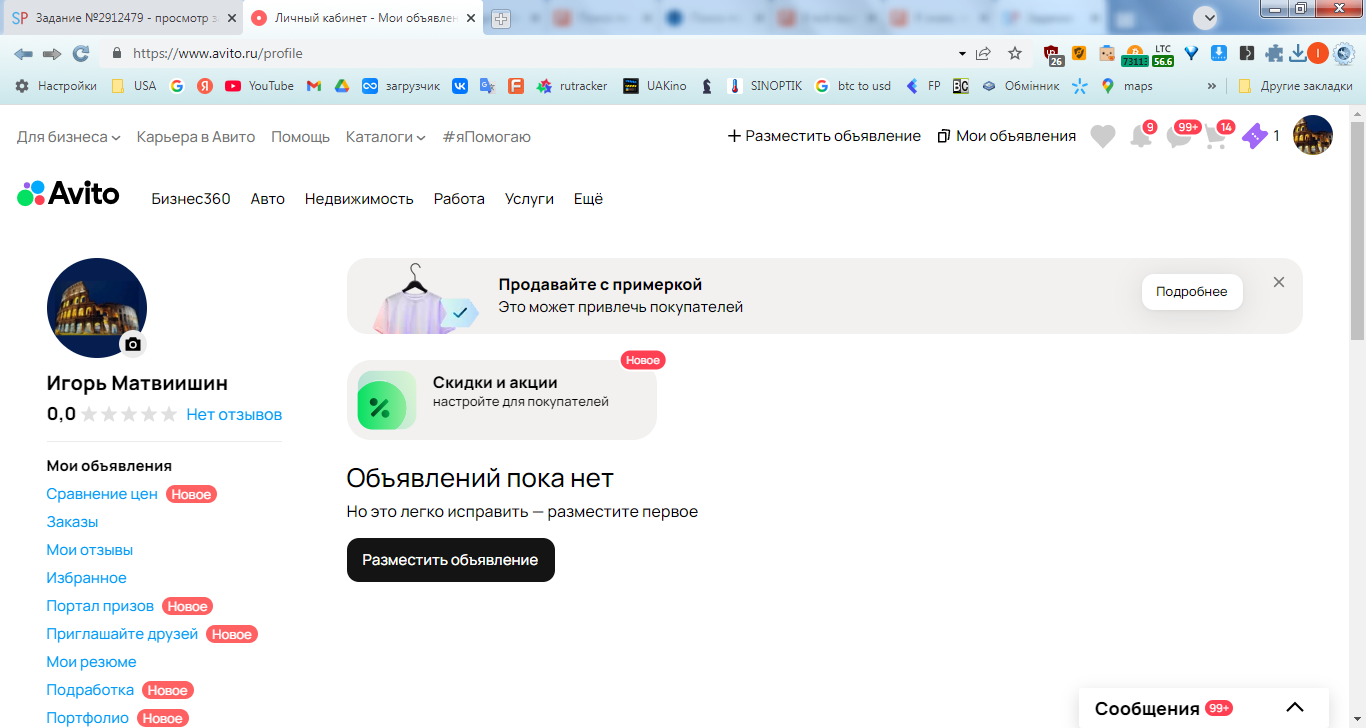Switch to the Задание №2912479 tab
This screenshot has height=728, width=1366.
[122, 18]
